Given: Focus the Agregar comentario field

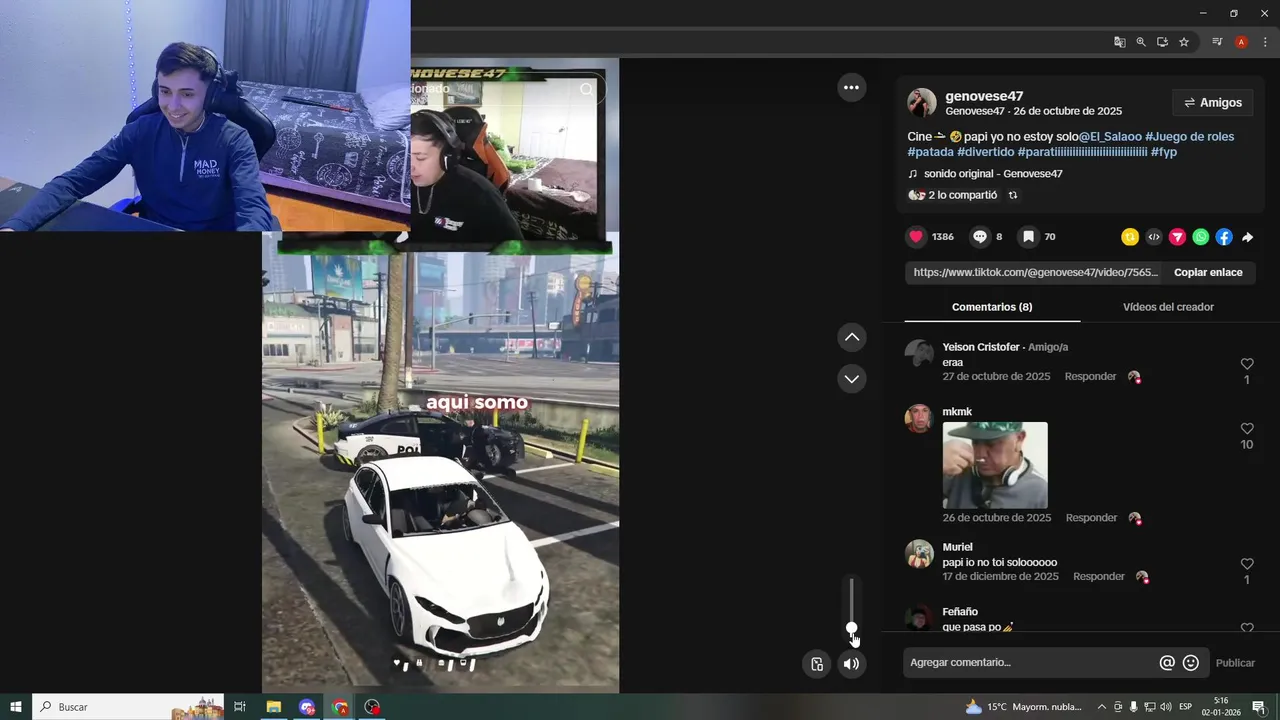Looking at the screenshot, I should [1030, 663].
